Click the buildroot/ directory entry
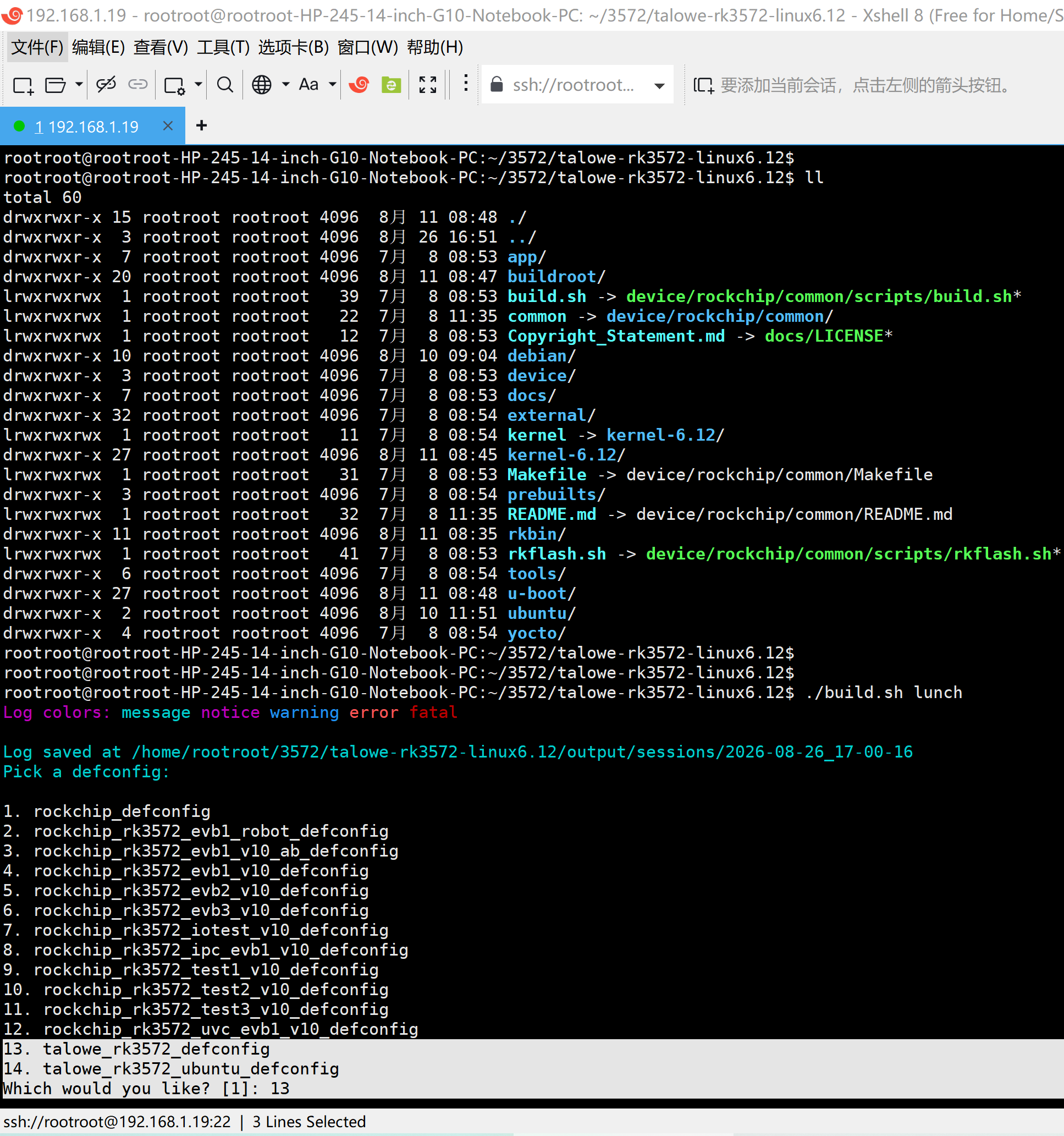The image size is (1064, 1136). [x=556, y=277]
